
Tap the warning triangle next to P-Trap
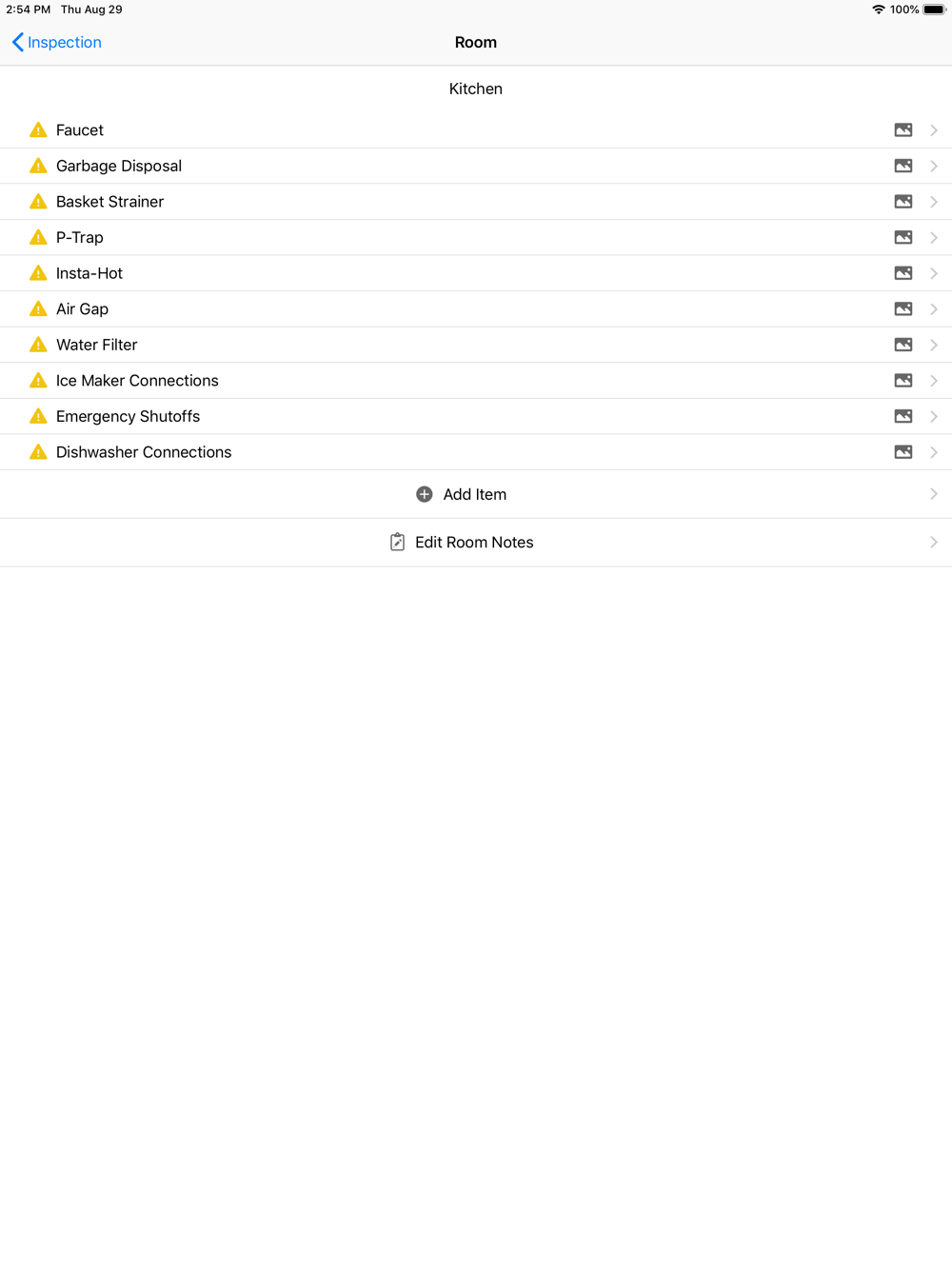(38, 237)
